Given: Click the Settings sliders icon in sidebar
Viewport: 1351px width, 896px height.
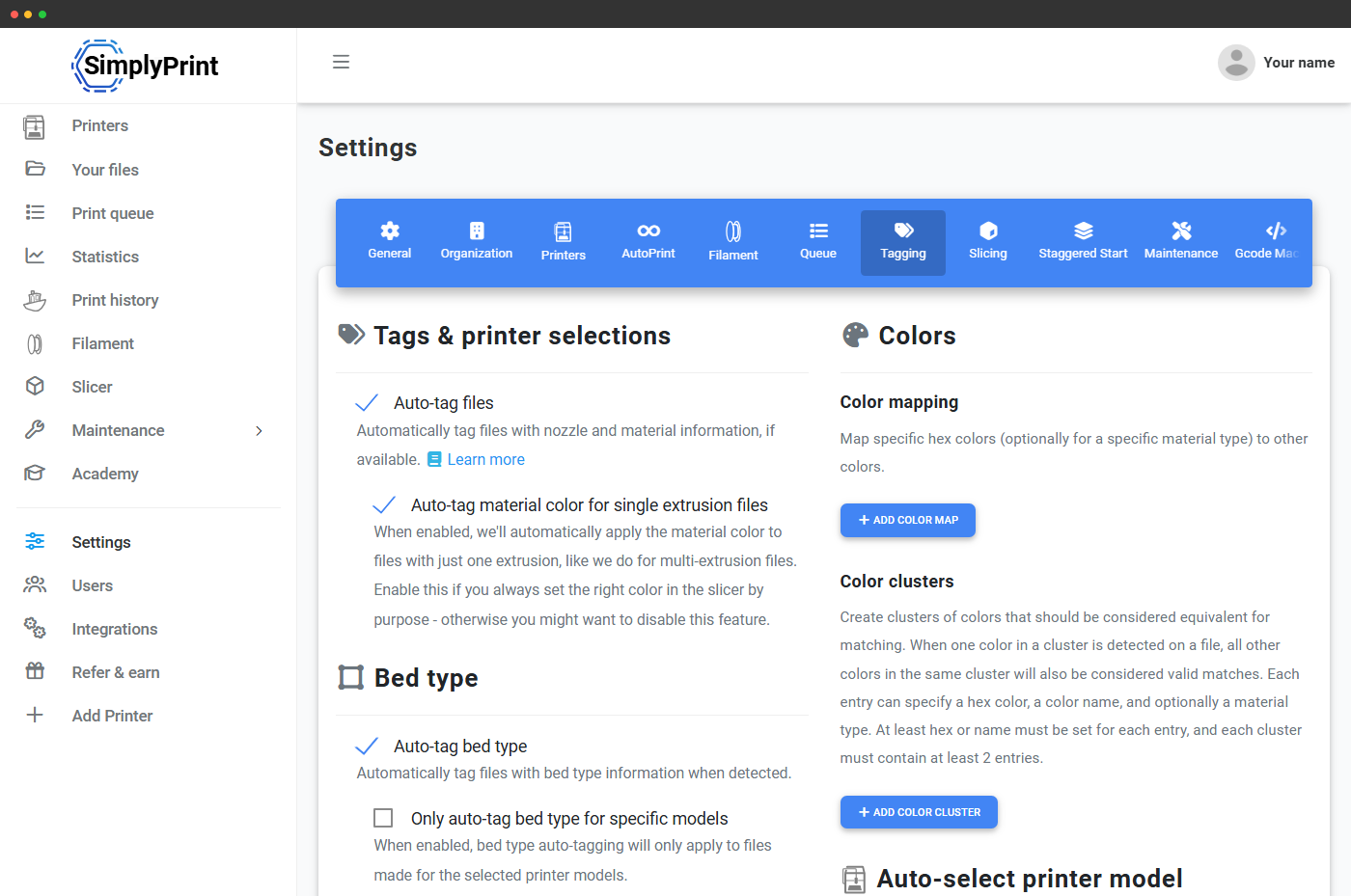Looking at the screenshot, I should (35, 541).
